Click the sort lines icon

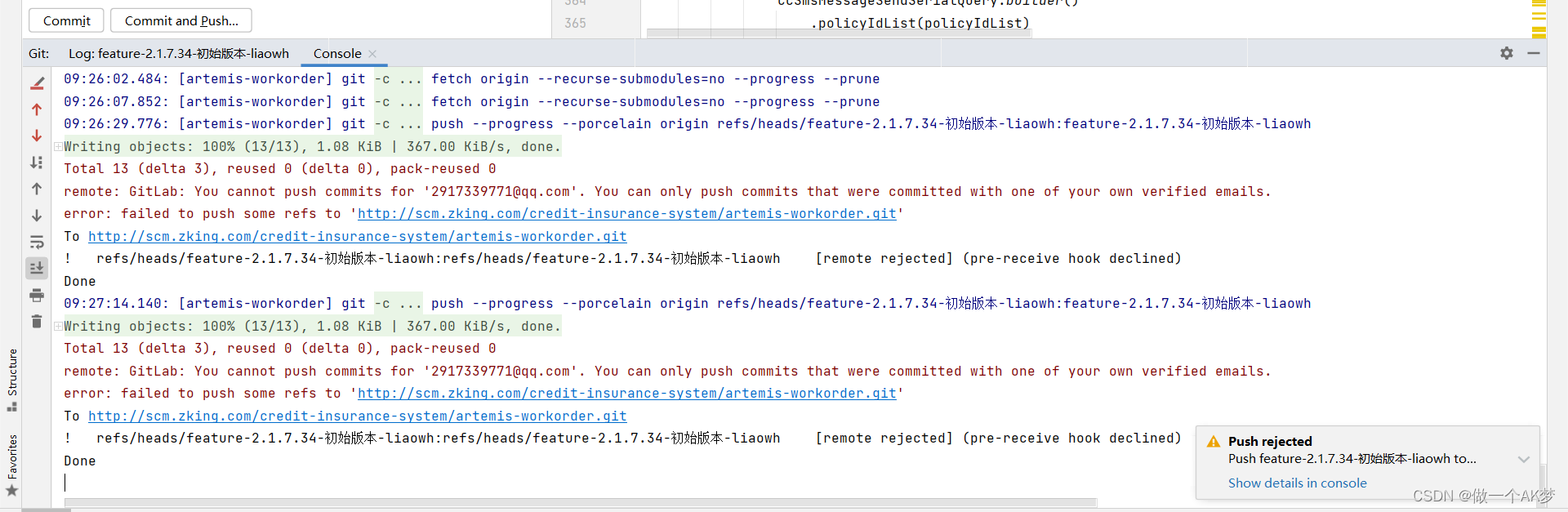(x=37, y=163)
